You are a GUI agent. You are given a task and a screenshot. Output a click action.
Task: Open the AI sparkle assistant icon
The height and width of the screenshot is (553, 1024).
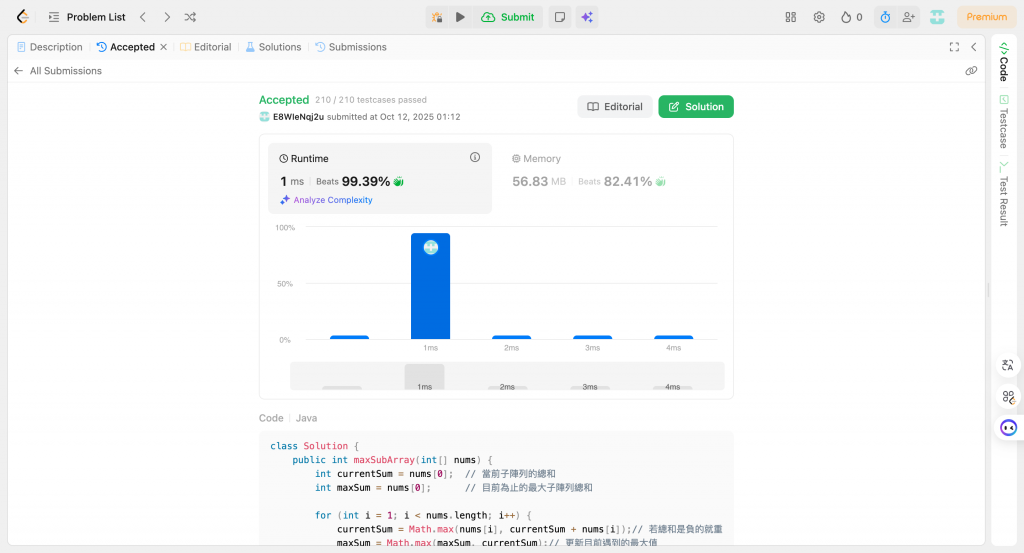point(587,17)
